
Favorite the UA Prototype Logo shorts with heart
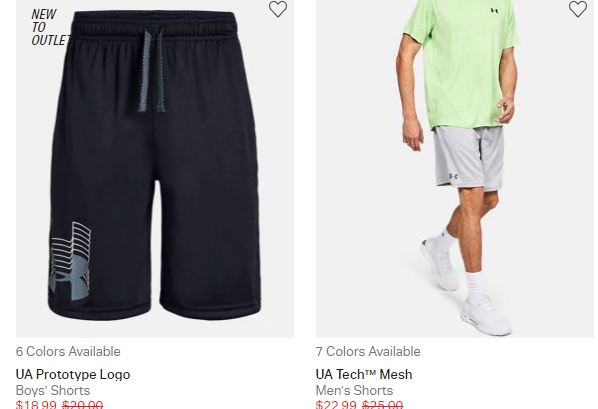(278, 9)
